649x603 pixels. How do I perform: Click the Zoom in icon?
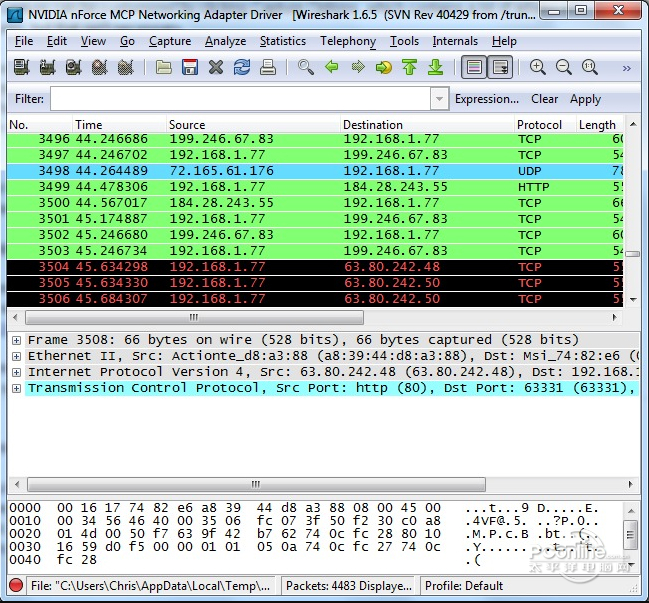pyautogui.click(x=538, y=68)
